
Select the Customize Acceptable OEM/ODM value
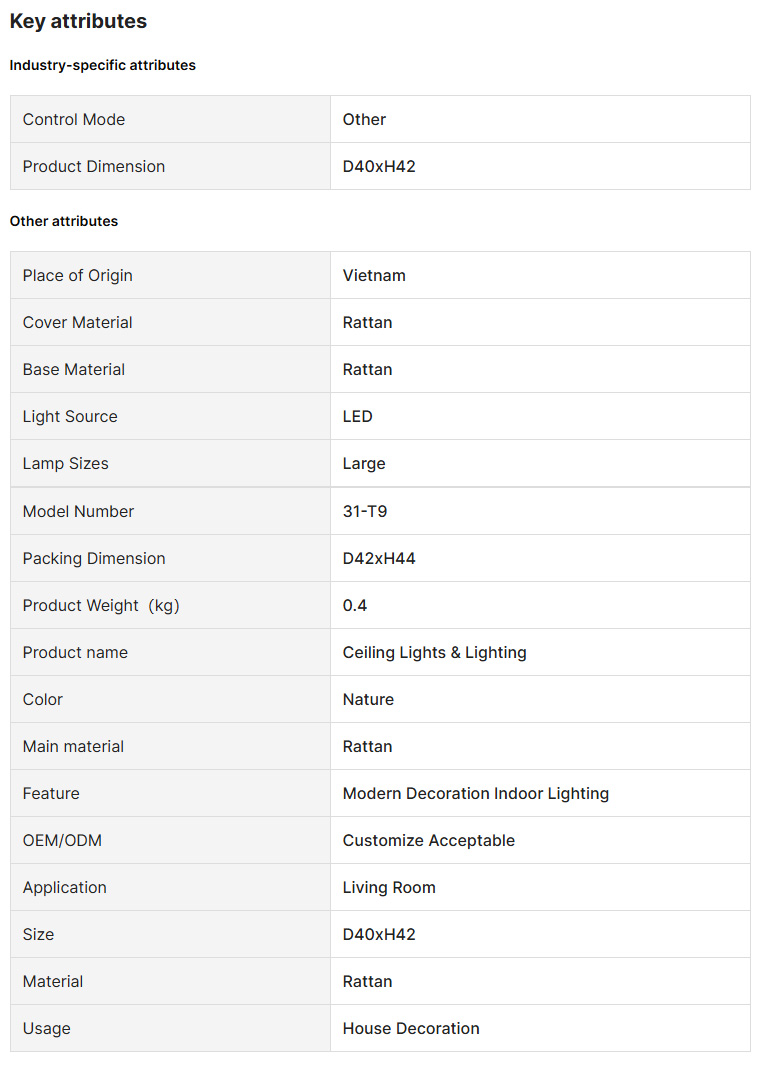tap(428, 840)
